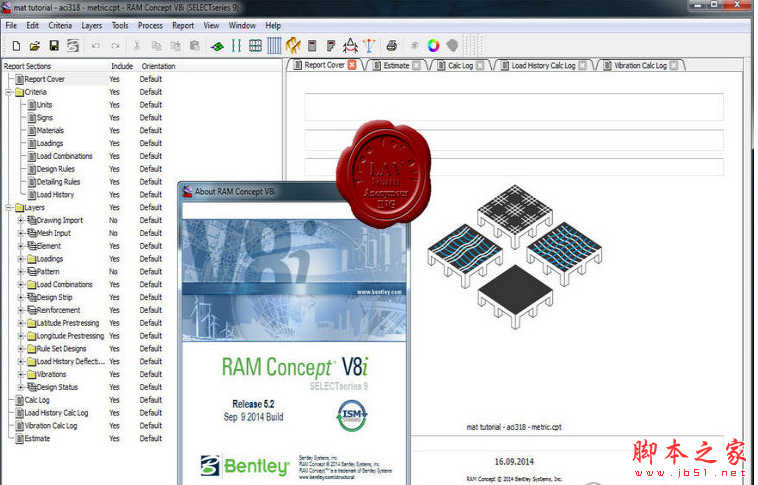The width and height of the screenshot is (758, 485).
Task: Click the Print icon in toolbar
Action: pos(392,45)
